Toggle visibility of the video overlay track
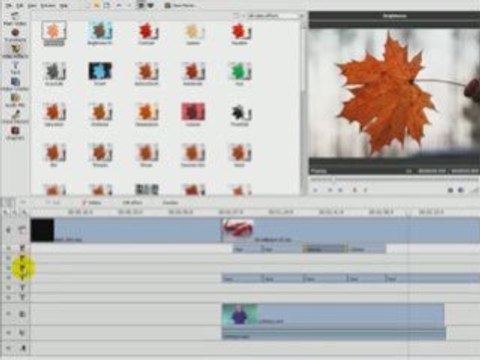 click(x=9, y=314)
